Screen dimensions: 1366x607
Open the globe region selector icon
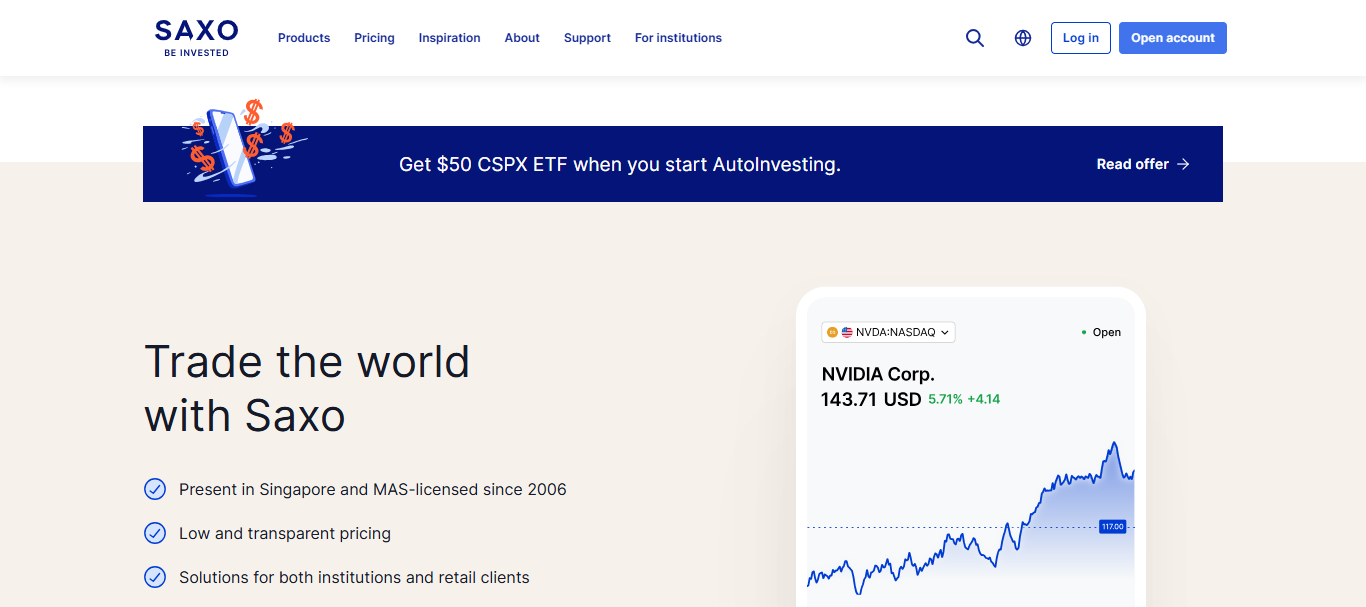[x=1023, y=38]
